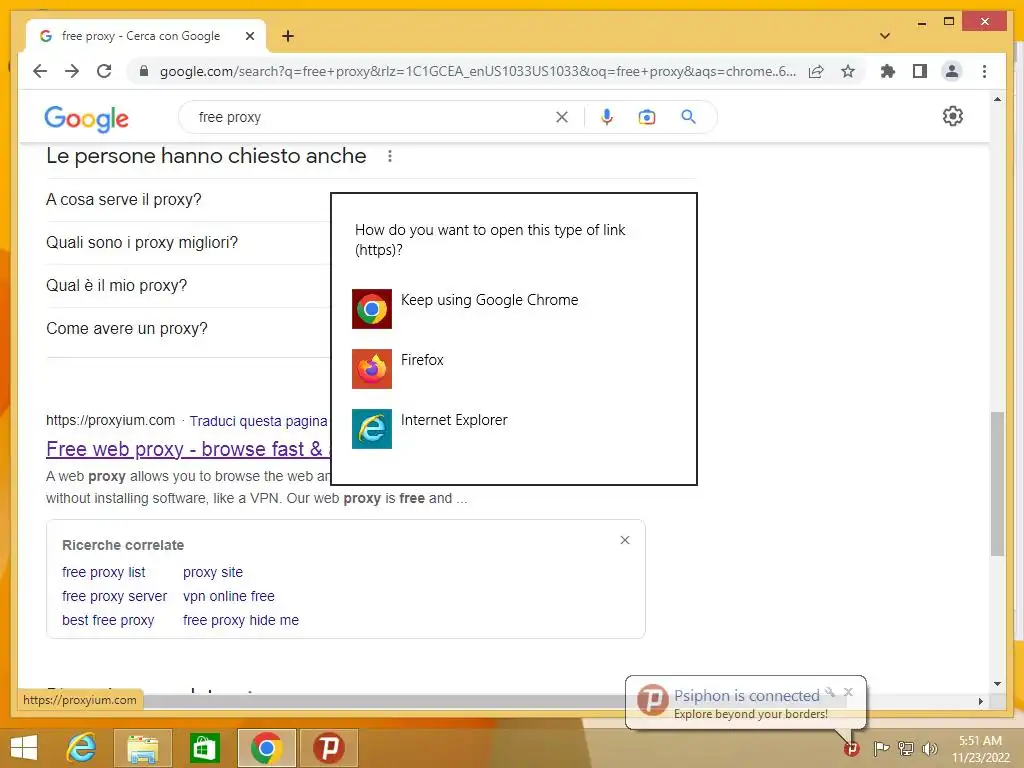Expand 'Quali sono i proxy migliori?' question
This screenshot has height=768, width=1024.
(x=188, y=243)
